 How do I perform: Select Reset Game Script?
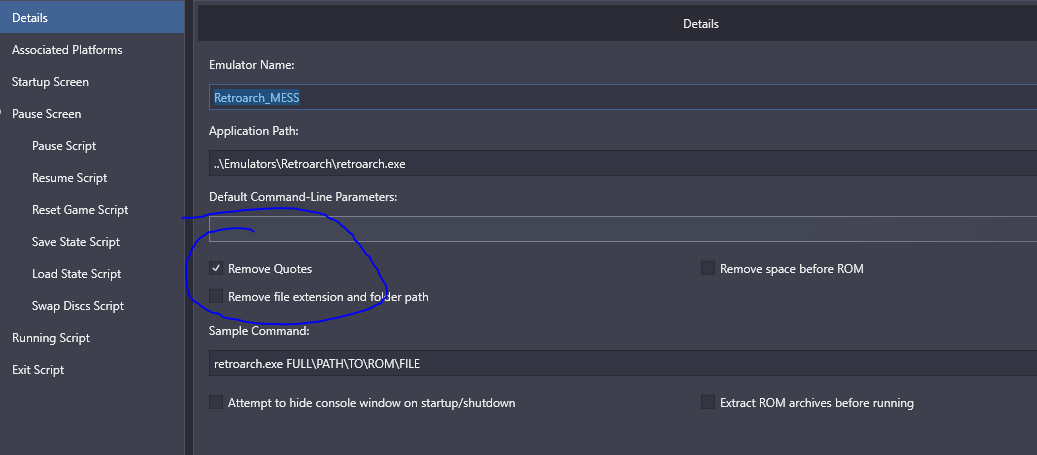click(x=80, y=210)
